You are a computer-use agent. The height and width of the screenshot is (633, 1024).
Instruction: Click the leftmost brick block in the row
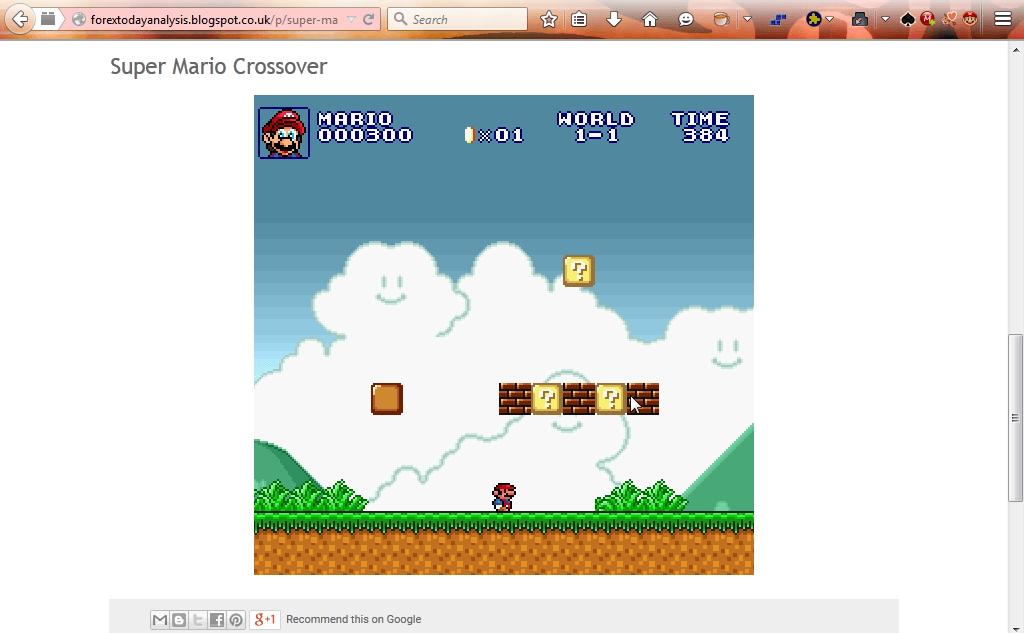coord(515,398)
